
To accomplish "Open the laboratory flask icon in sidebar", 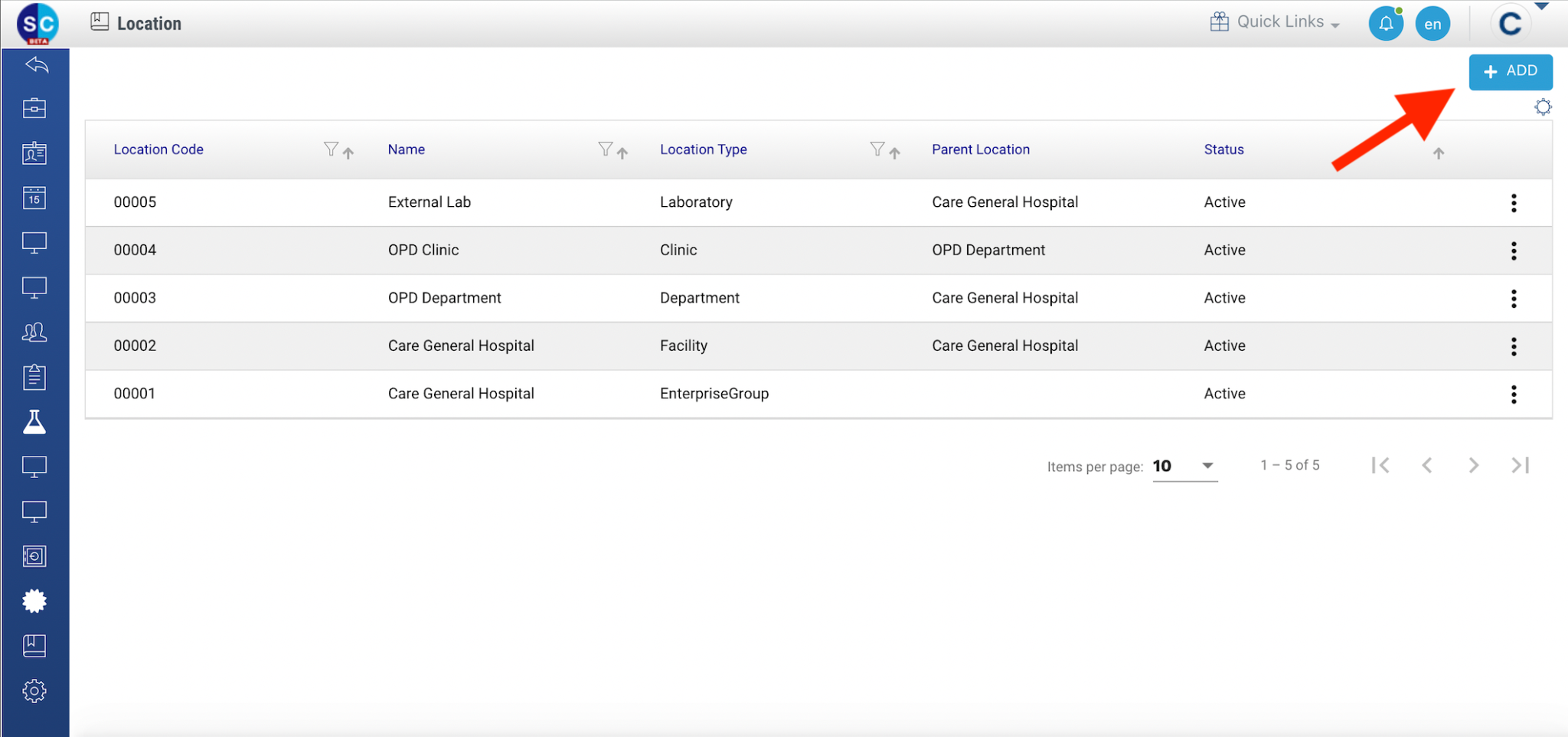I will click(34, 422).
